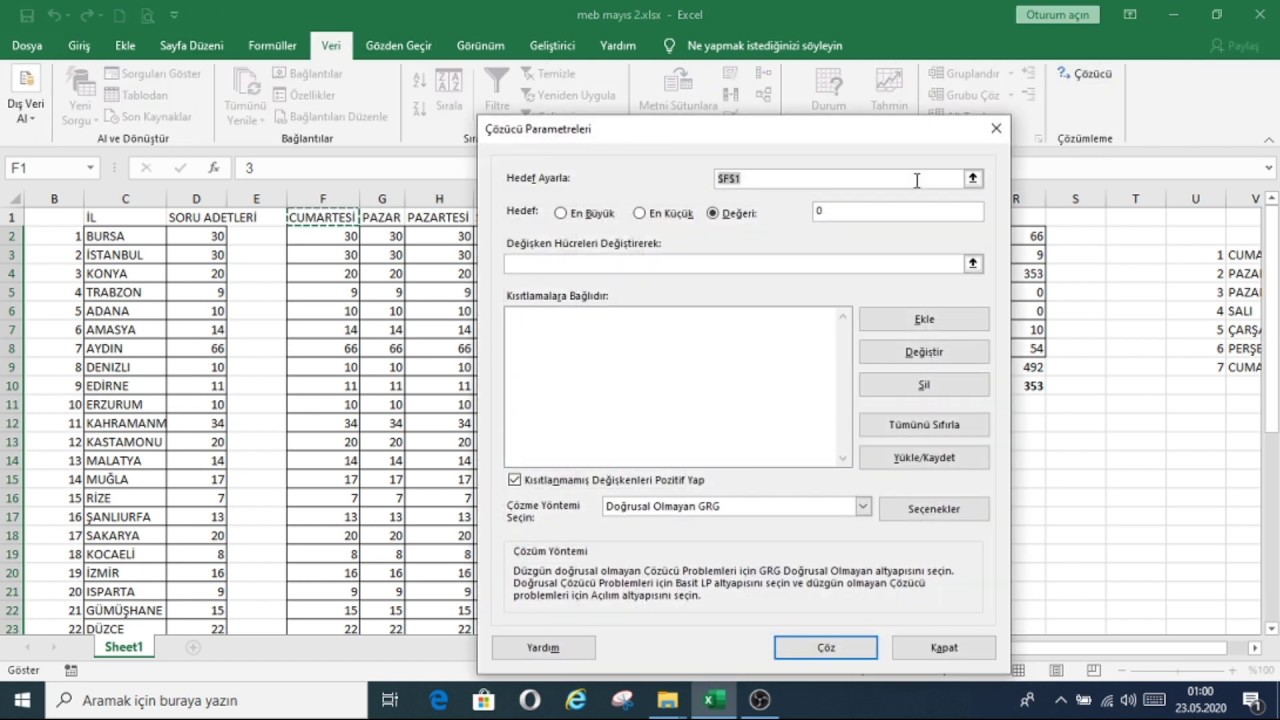Switch to the Formüller tab
The image size is (1280, 720).
pos(272,46)
